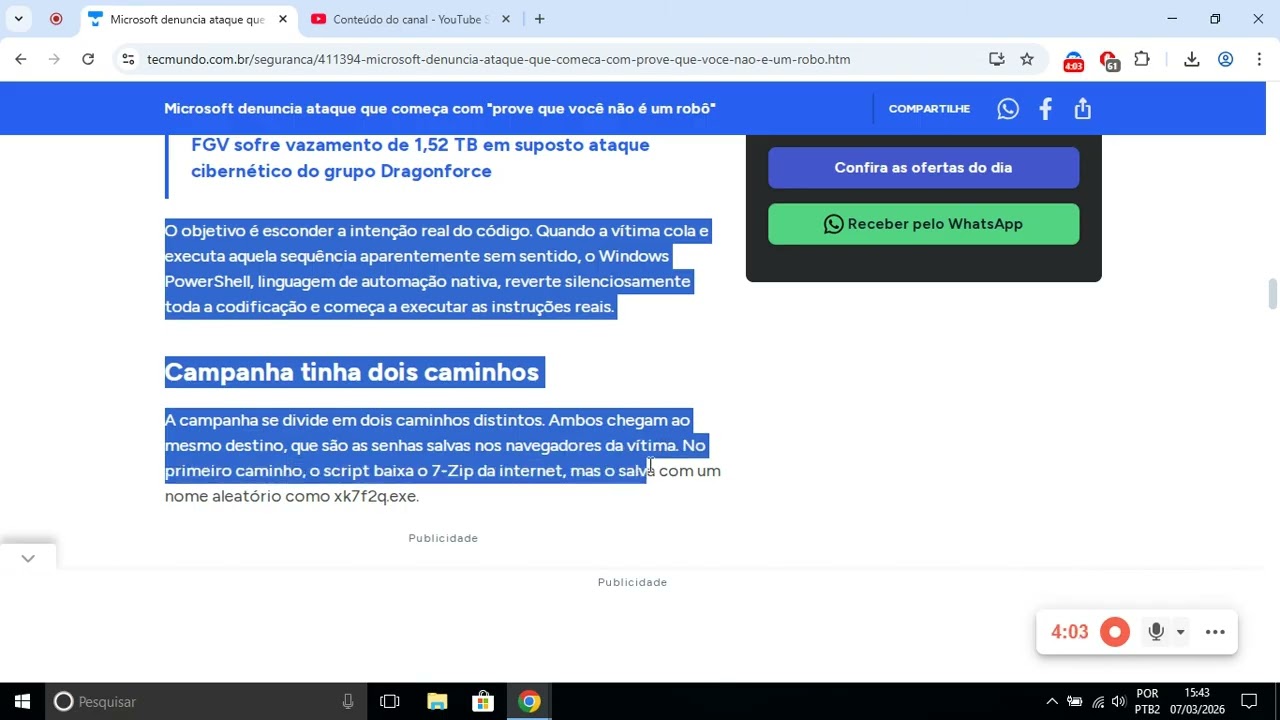Share article on Facebook
This screenshot has height=720, width=1280.
click(x=1045, y=109)
